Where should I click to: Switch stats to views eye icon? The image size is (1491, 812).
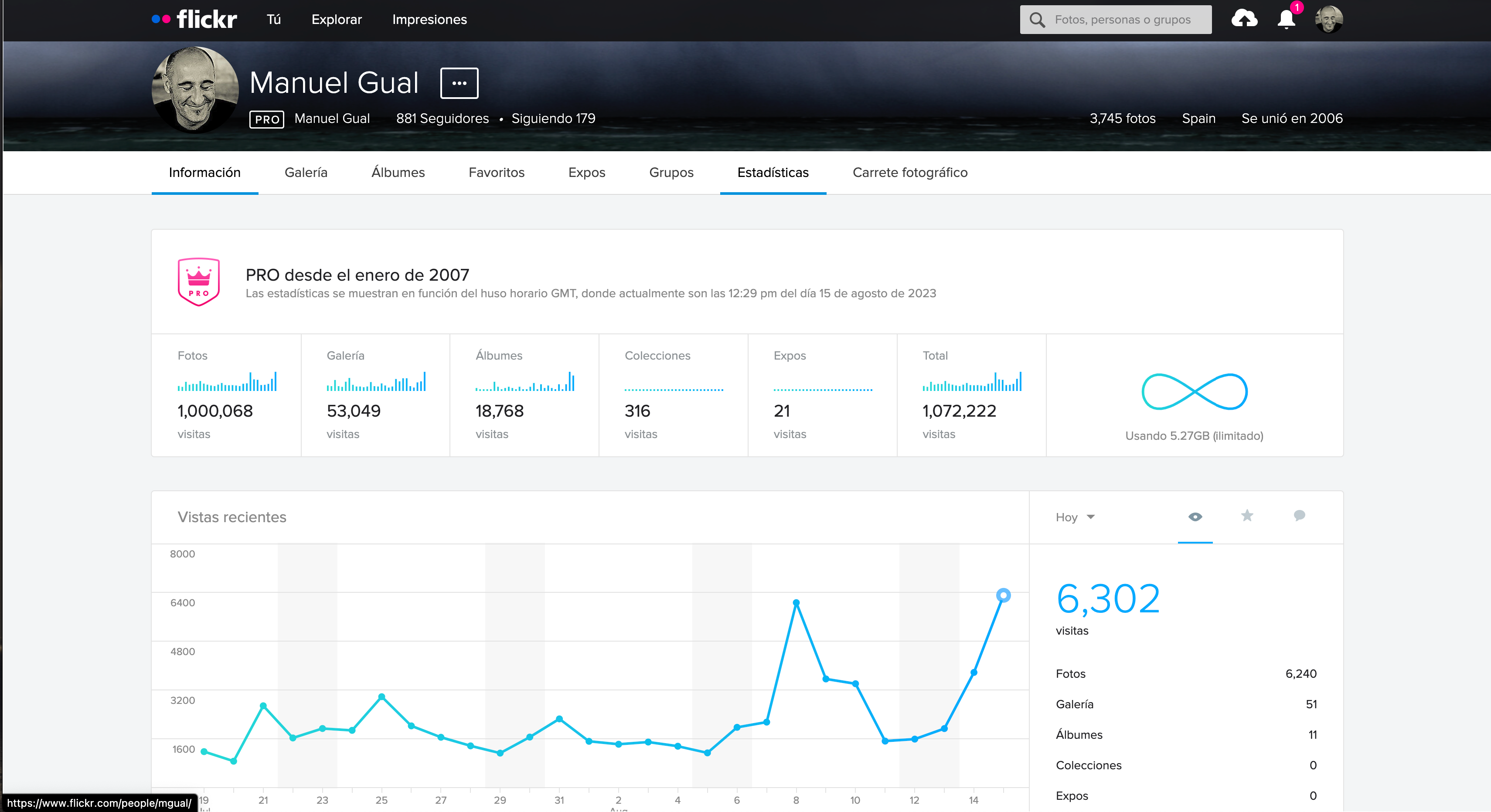[x=1195, y=517]
